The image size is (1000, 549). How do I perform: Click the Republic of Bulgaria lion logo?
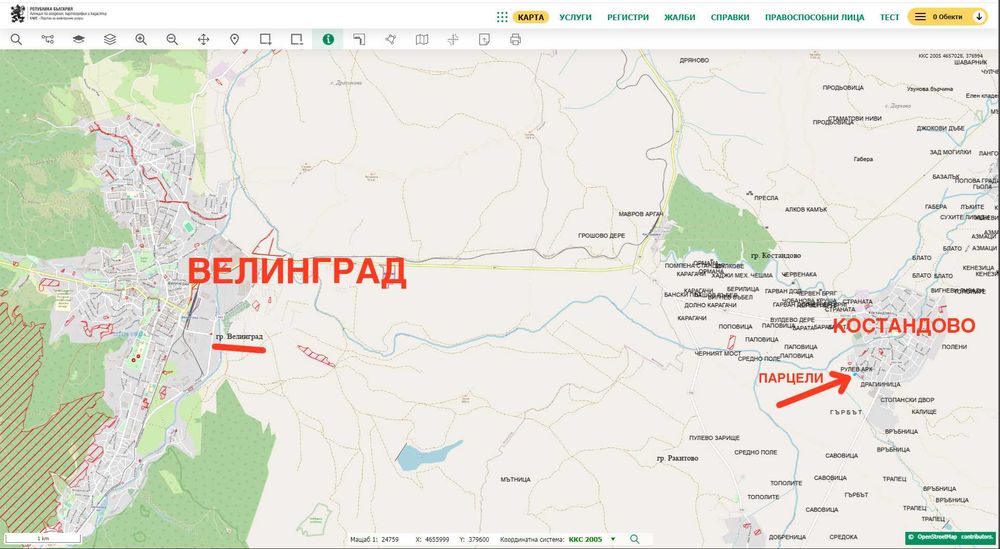(x=18, y=13)
